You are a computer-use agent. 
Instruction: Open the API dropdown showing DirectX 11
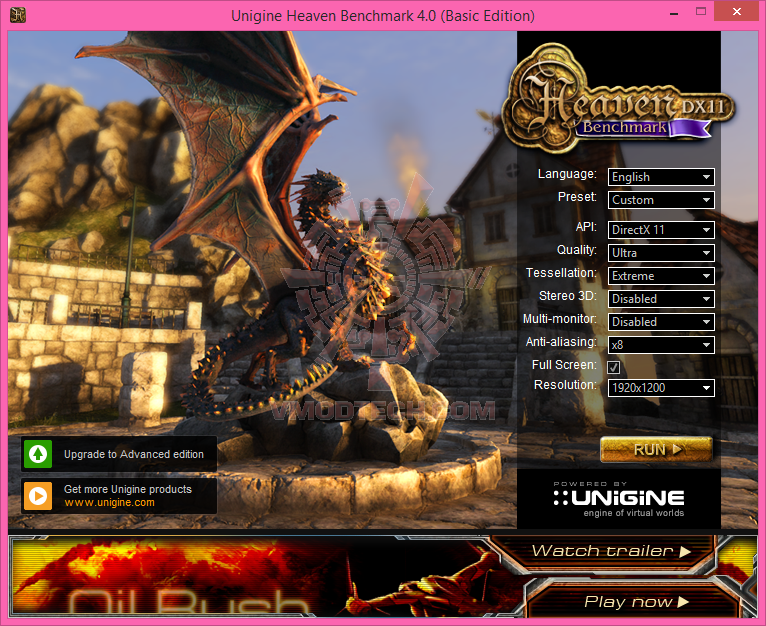pos(661,230)
